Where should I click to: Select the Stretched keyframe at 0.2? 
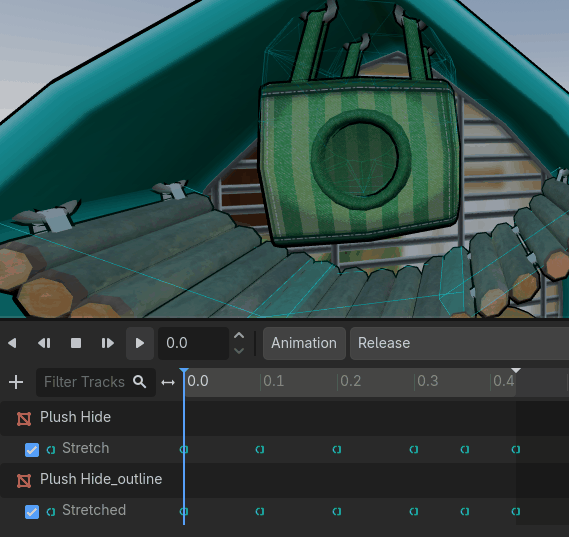tap(337, 512)
